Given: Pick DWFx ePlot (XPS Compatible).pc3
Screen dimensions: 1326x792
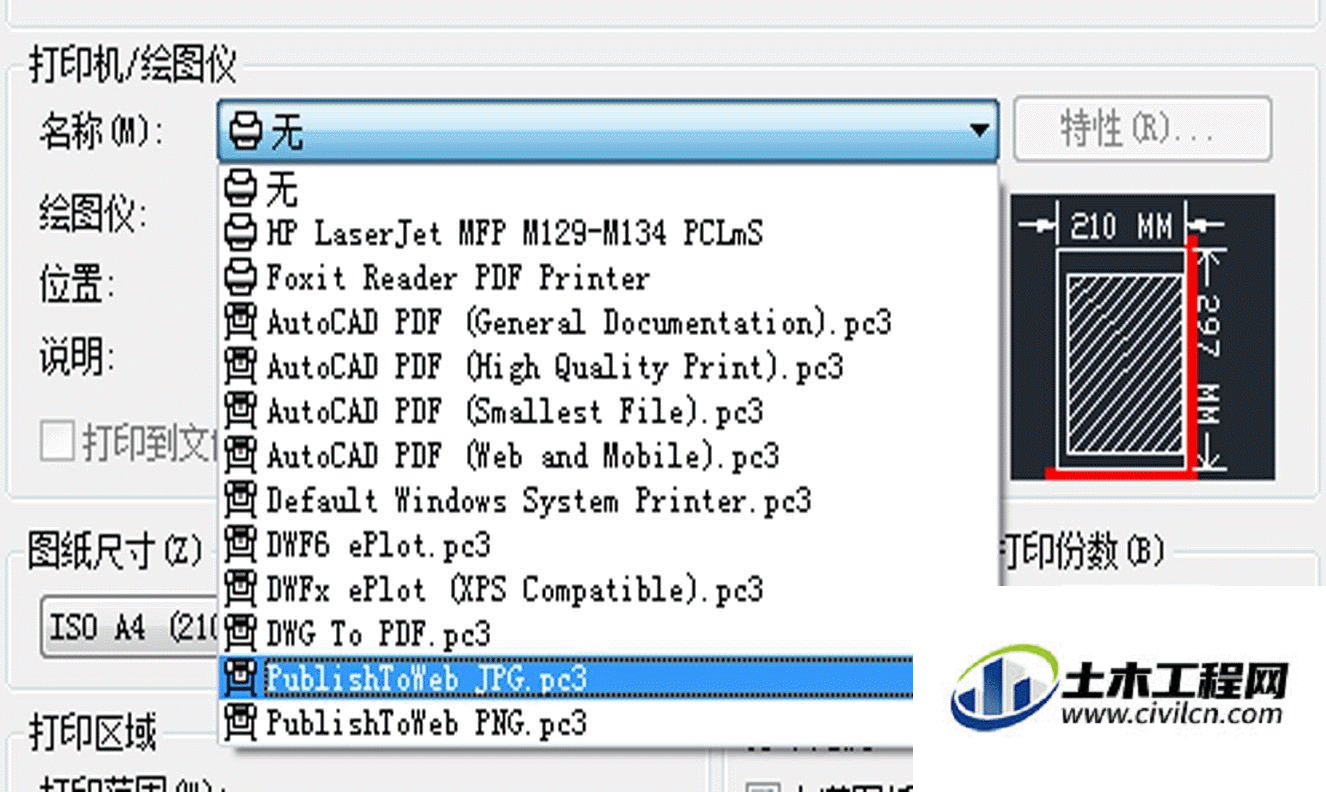Looking at the screenshot, I should pyautogui.click(x=609, y=589).
